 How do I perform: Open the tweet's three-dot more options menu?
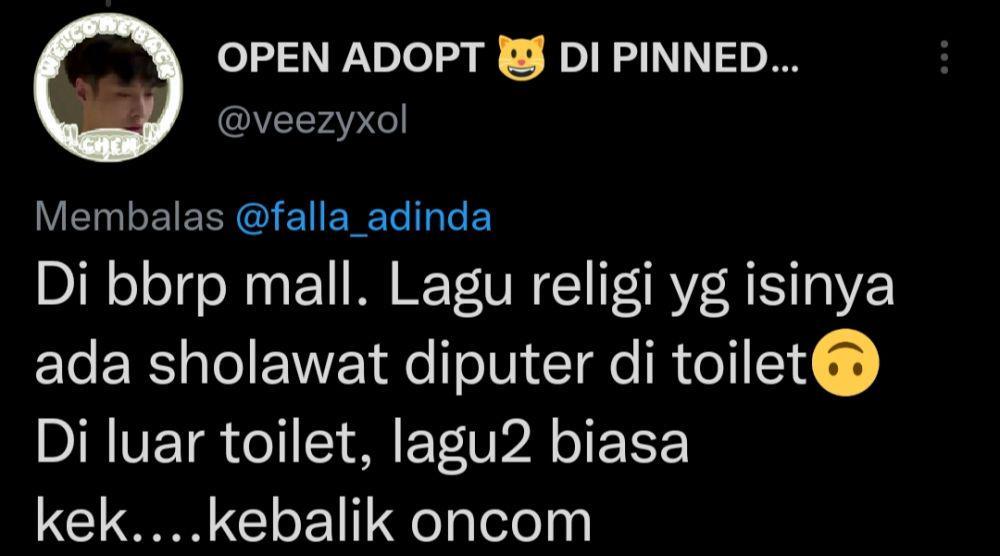(945, 57)
